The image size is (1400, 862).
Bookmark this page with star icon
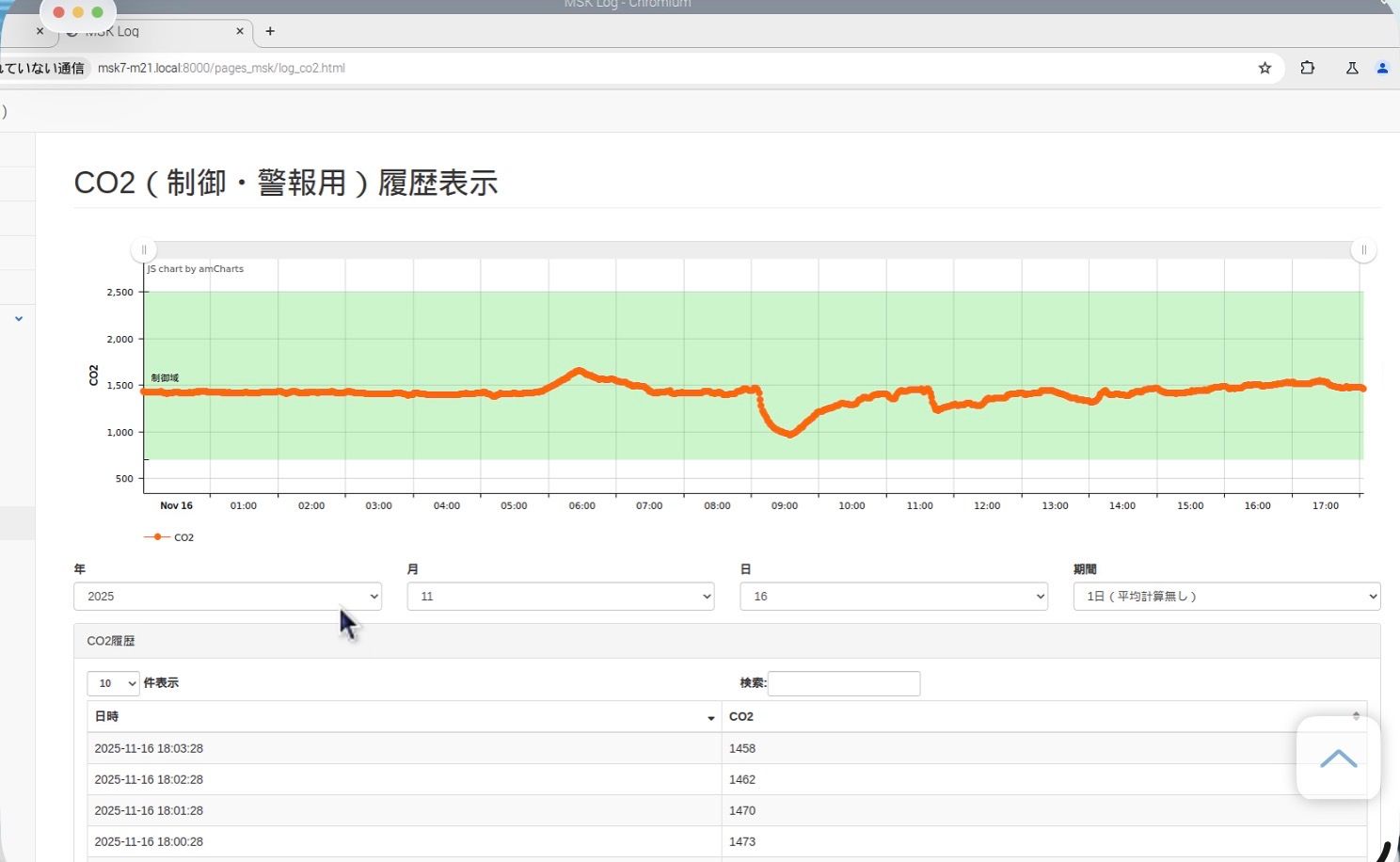click(1265, 68)
